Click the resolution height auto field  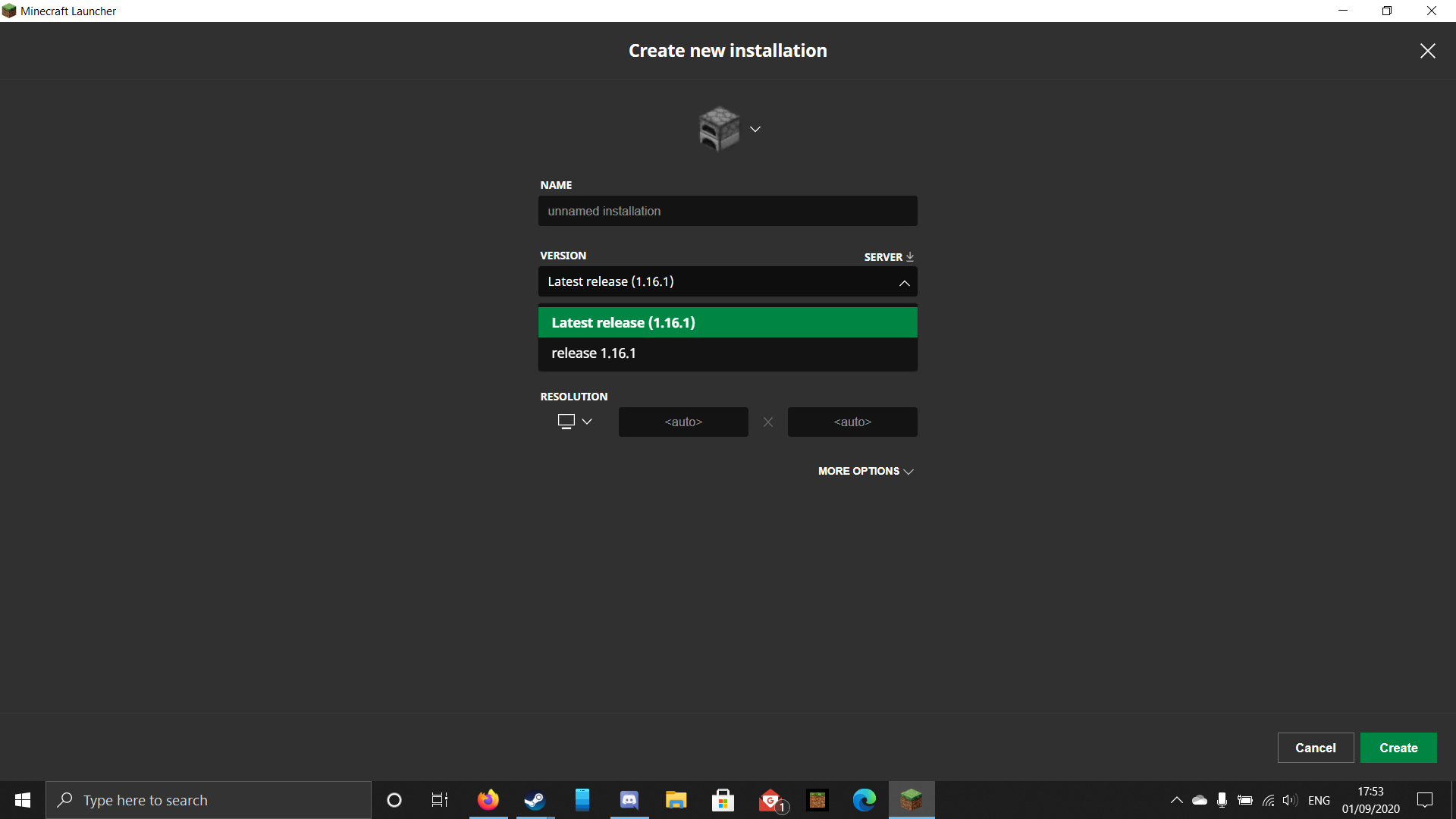pyautogui.click(x=852, y=422)
